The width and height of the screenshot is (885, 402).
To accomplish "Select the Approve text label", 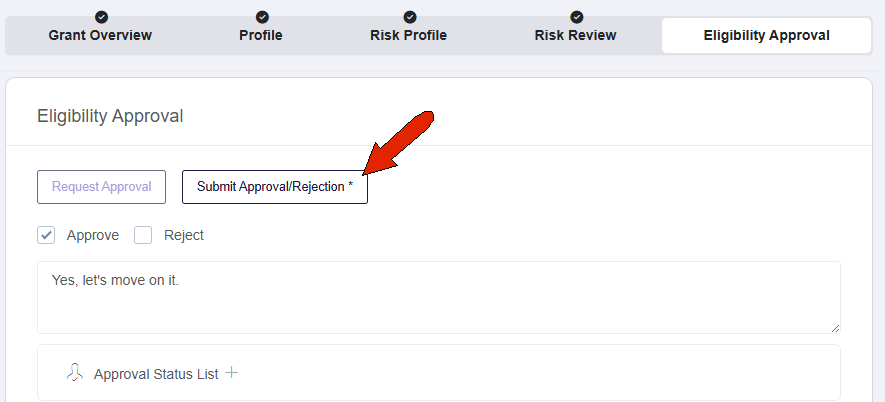I will pos(93,235).
